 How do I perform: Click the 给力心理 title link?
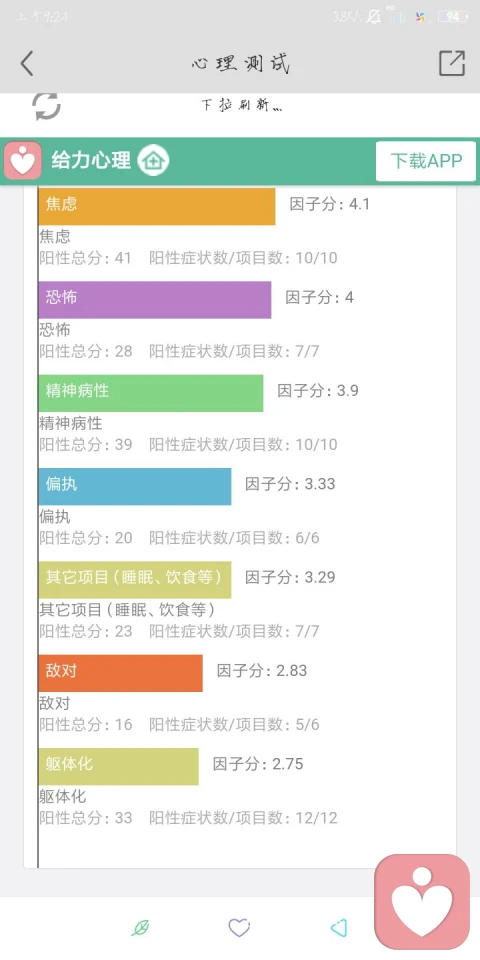[x=91, y=161]
